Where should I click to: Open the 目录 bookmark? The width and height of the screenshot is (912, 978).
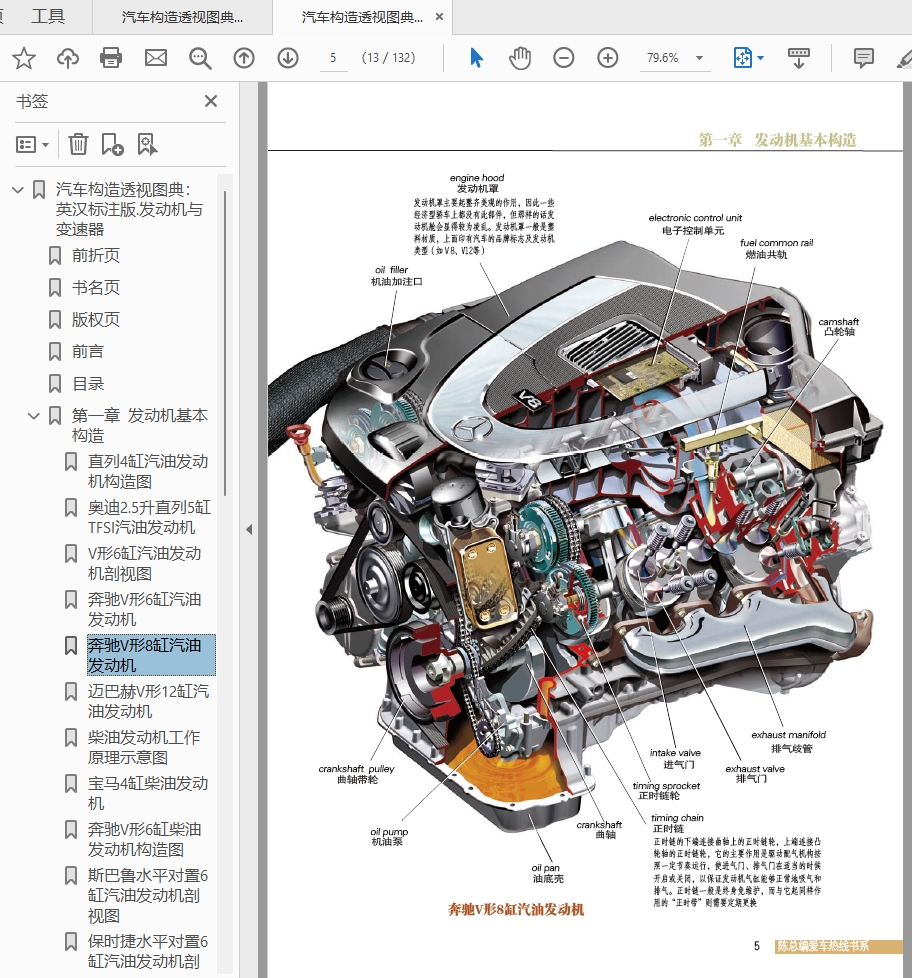(88, 383)
